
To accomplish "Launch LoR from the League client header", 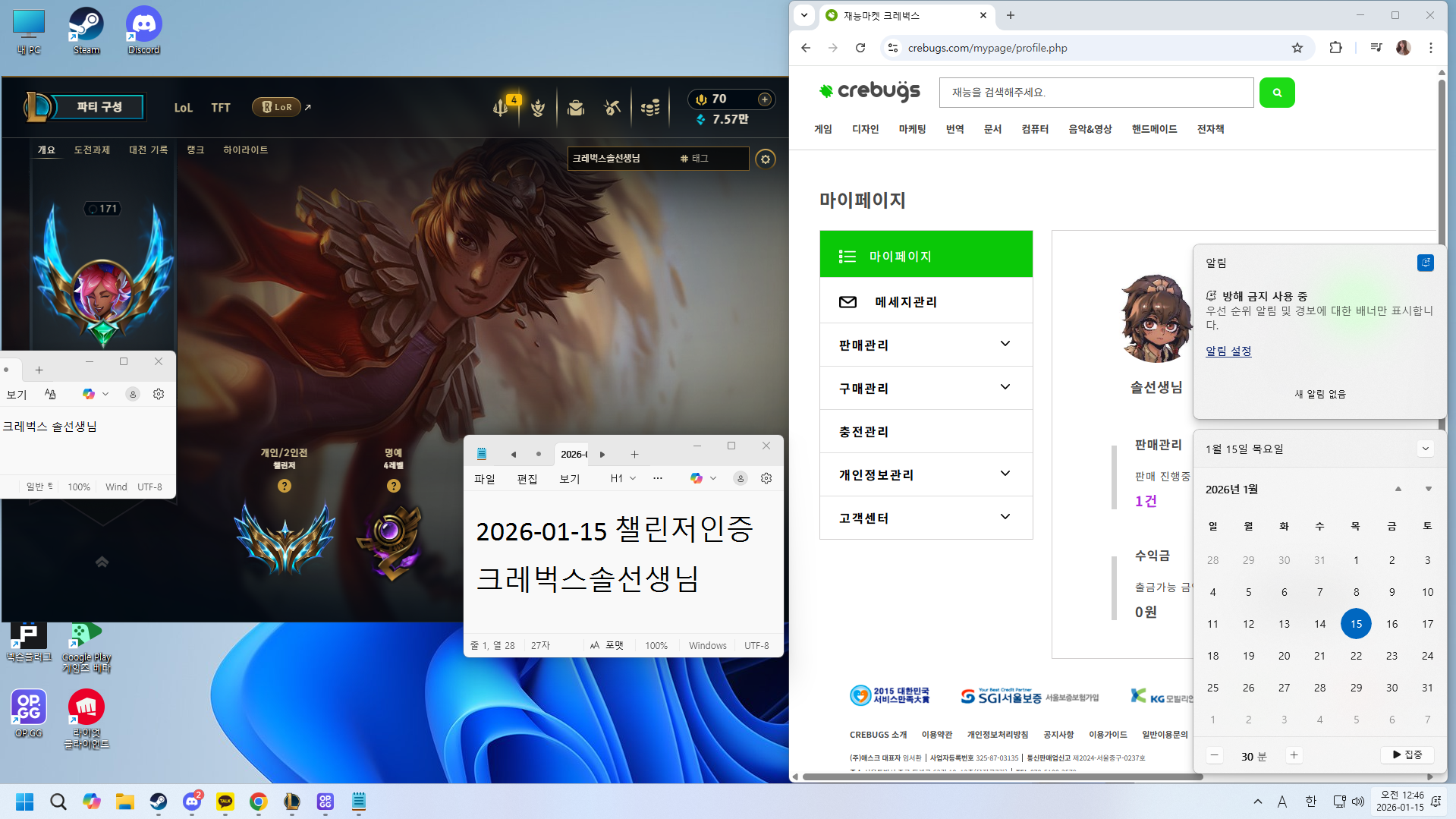I will (276, 107).
